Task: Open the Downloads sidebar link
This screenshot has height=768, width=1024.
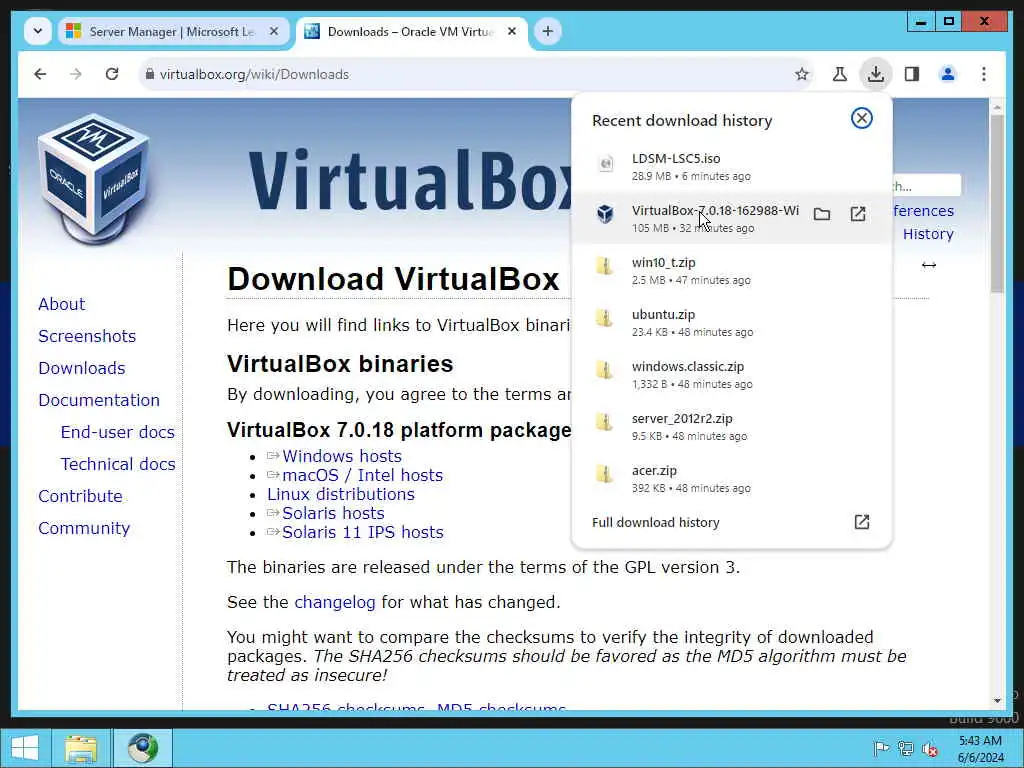Action: [x=82, y=368]
